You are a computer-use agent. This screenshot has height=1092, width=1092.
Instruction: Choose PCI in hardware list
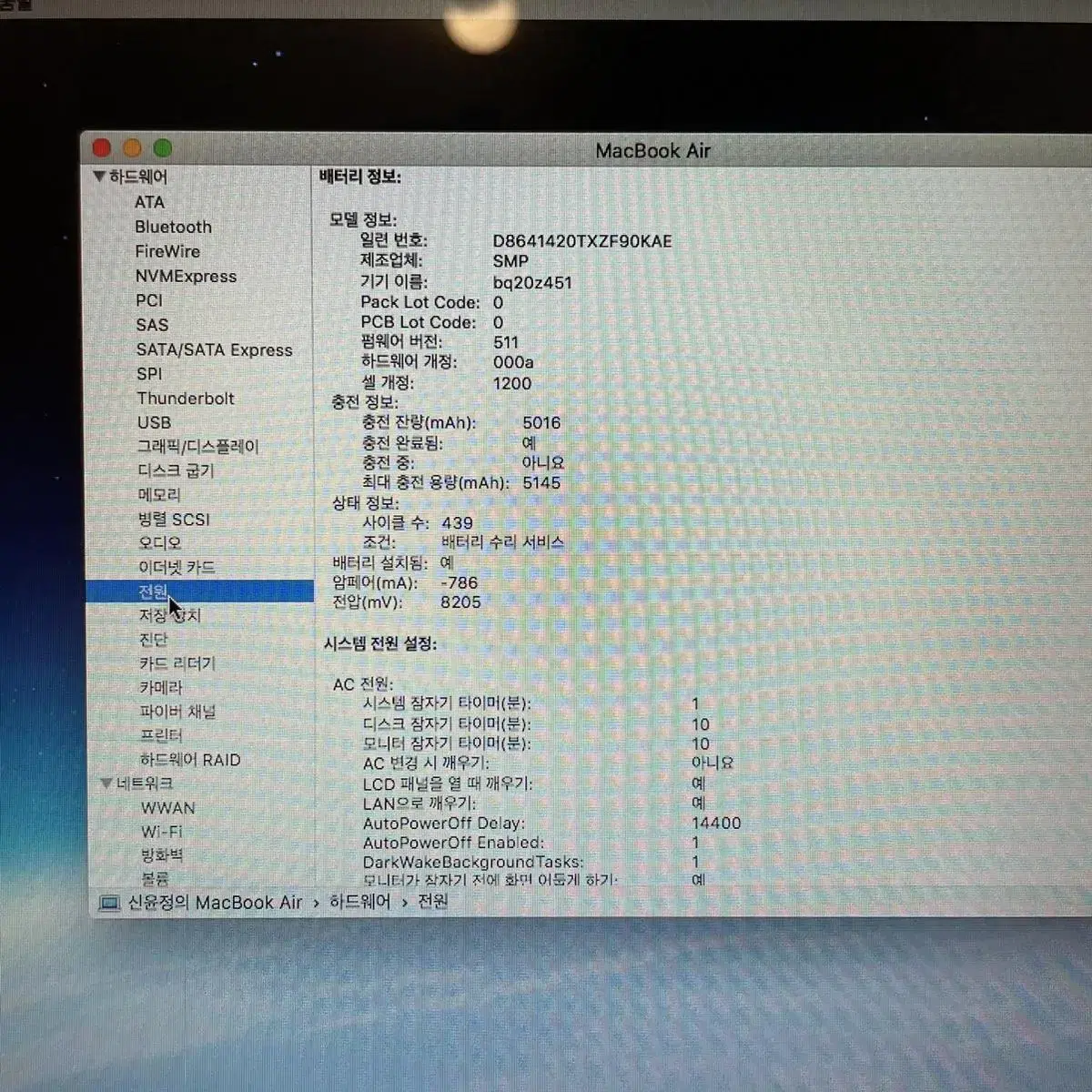[149, 300]
